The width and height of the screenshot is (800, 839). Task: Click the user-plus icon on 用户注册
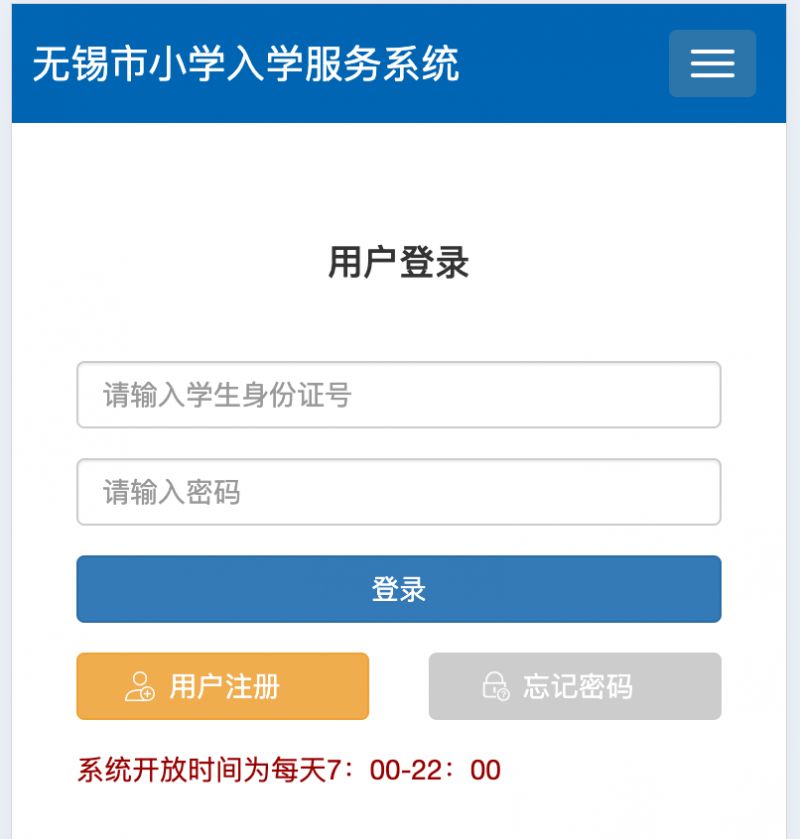click(x=140, y=687)
